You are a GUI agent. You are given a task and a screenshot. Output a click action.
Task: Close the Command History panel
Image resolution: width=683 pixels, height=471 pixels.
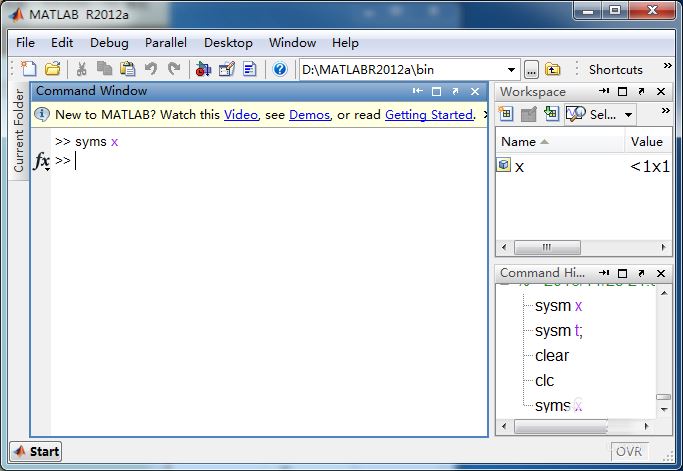point(661,273)
